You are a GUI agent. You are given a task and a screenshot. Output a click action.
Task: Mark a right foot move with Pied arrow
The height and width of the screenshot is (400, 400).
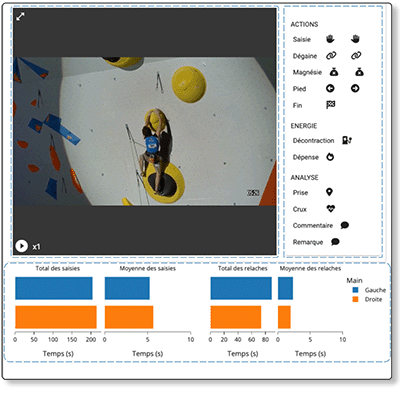coord(355,88)
